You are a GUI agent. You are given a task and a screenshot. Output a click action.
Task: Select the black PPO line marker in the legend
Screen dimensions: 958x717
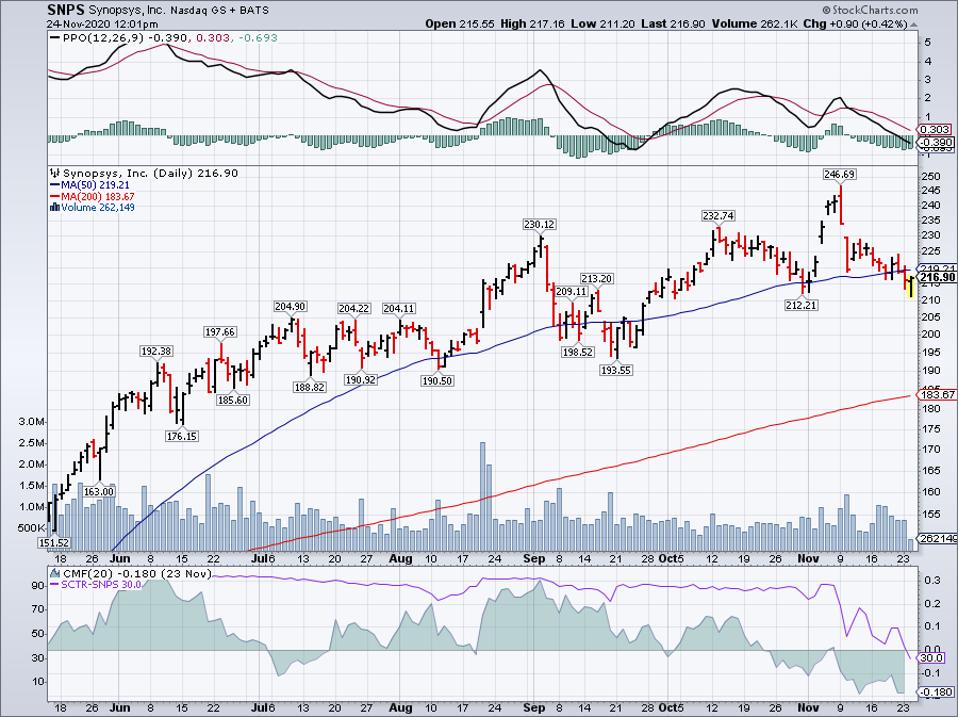pyautogui.click(x=55, y=38)
